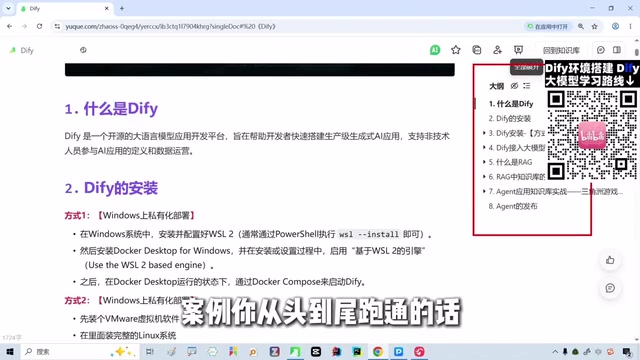Expand outline arrow beside 7. Agent应用知识库实战

coord(484,191)
